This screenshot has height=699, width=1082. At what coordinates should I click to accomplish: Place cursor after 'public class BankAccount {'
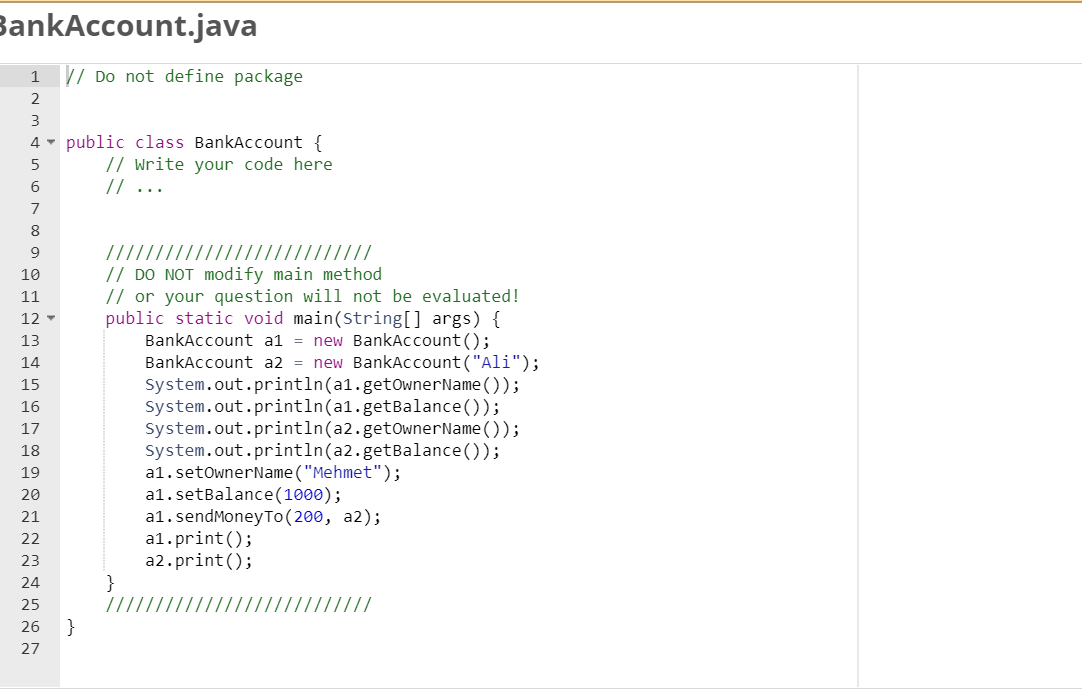pos(325,142)
